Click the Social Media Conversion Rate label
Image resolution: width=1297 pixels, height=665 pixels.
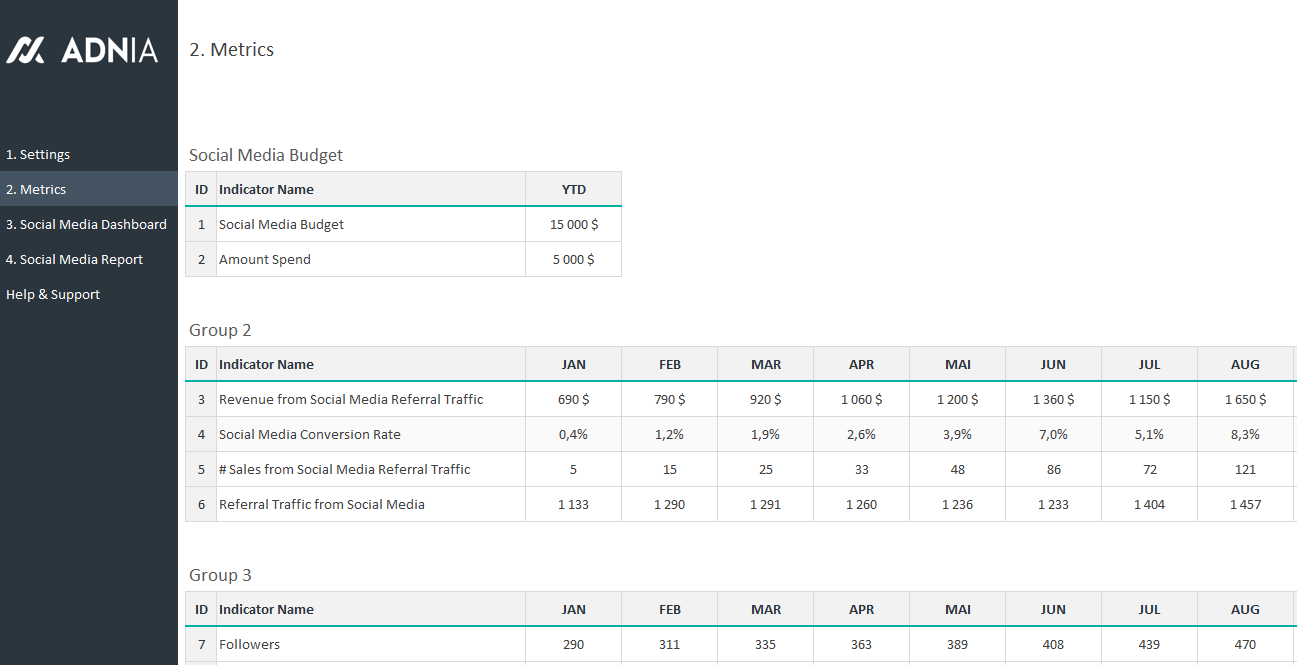[x=310, y=435]
